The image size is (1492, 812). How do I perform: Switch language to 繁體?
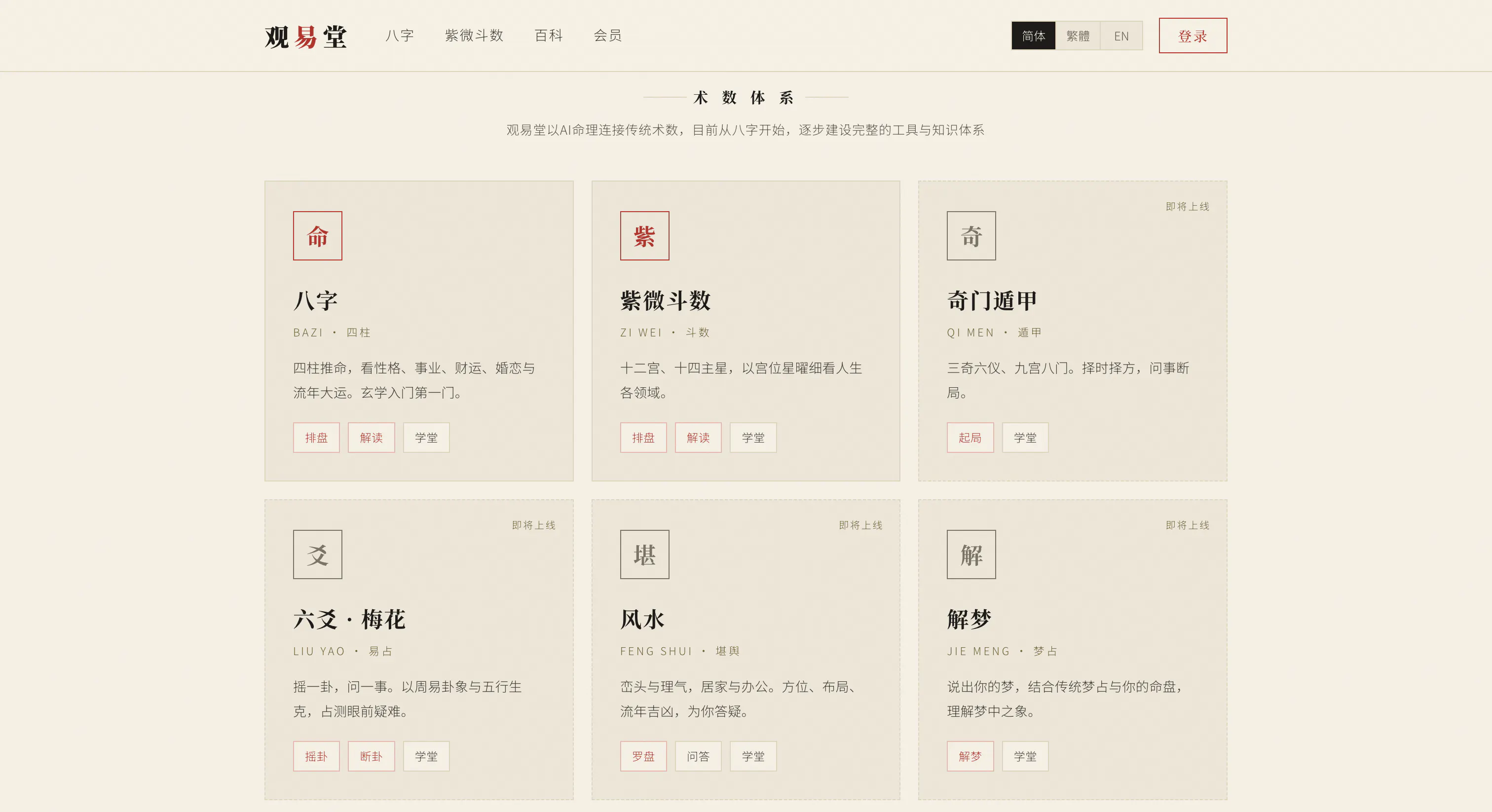coord(1078,36)
